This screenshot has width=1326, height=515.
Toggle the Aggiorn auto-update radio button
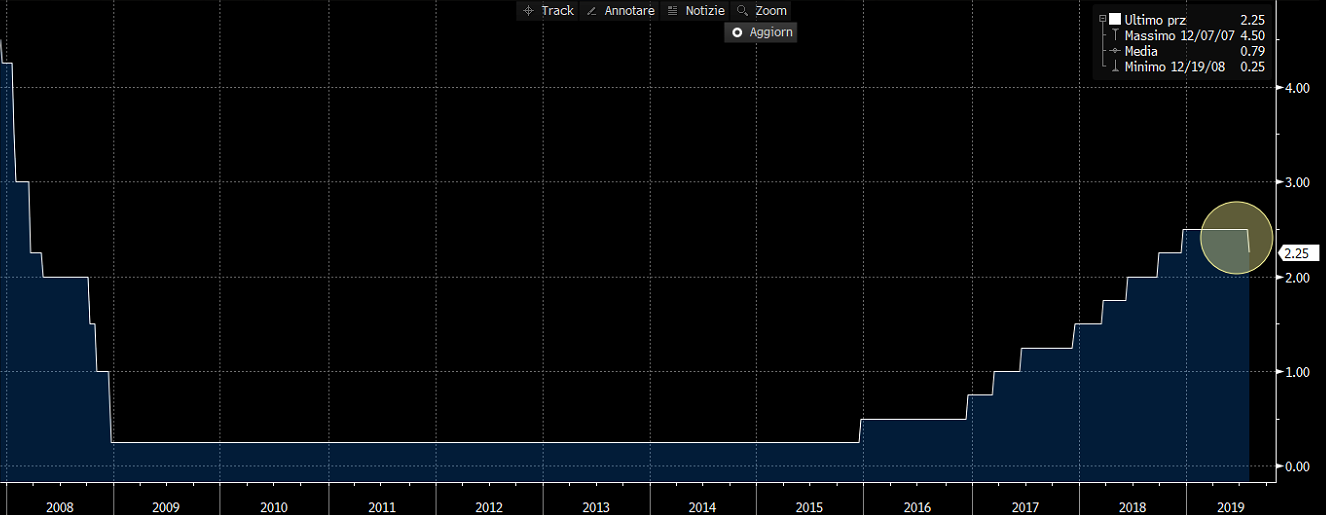coord(738,32)
